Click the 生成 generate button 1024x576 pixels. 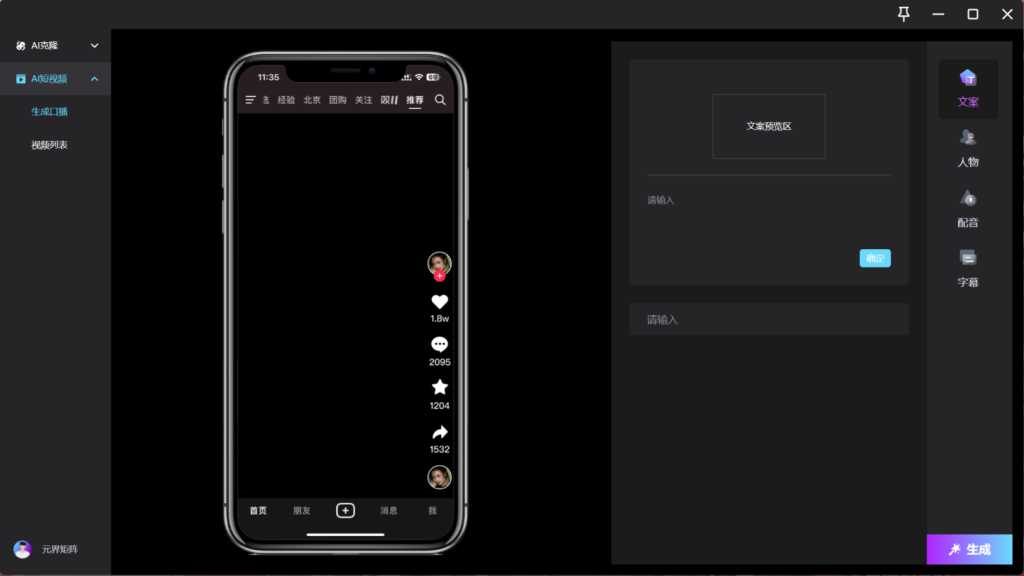point(969,549)
